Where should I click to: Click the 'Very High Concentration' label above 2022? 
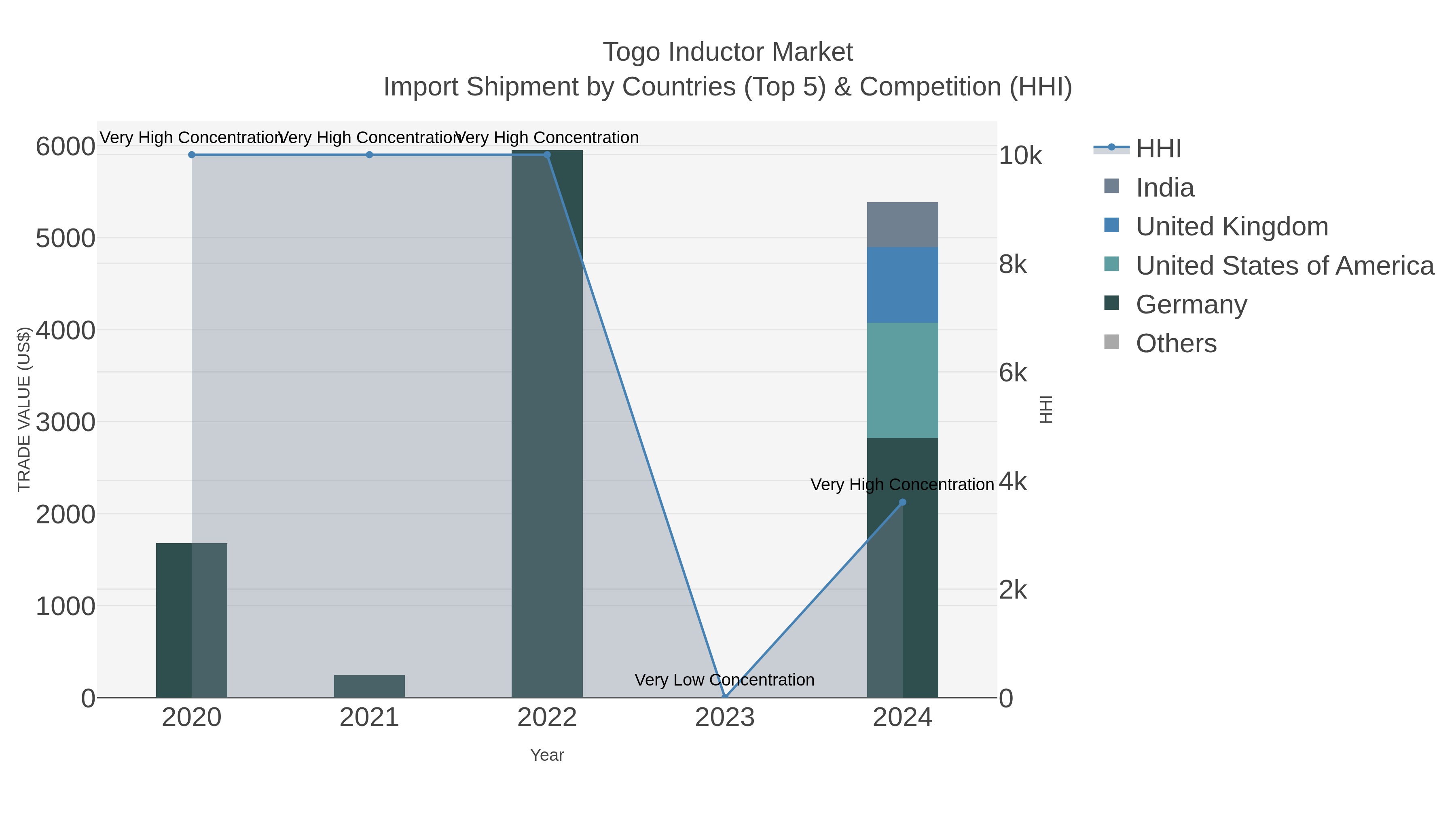click(x=547, y=138)
